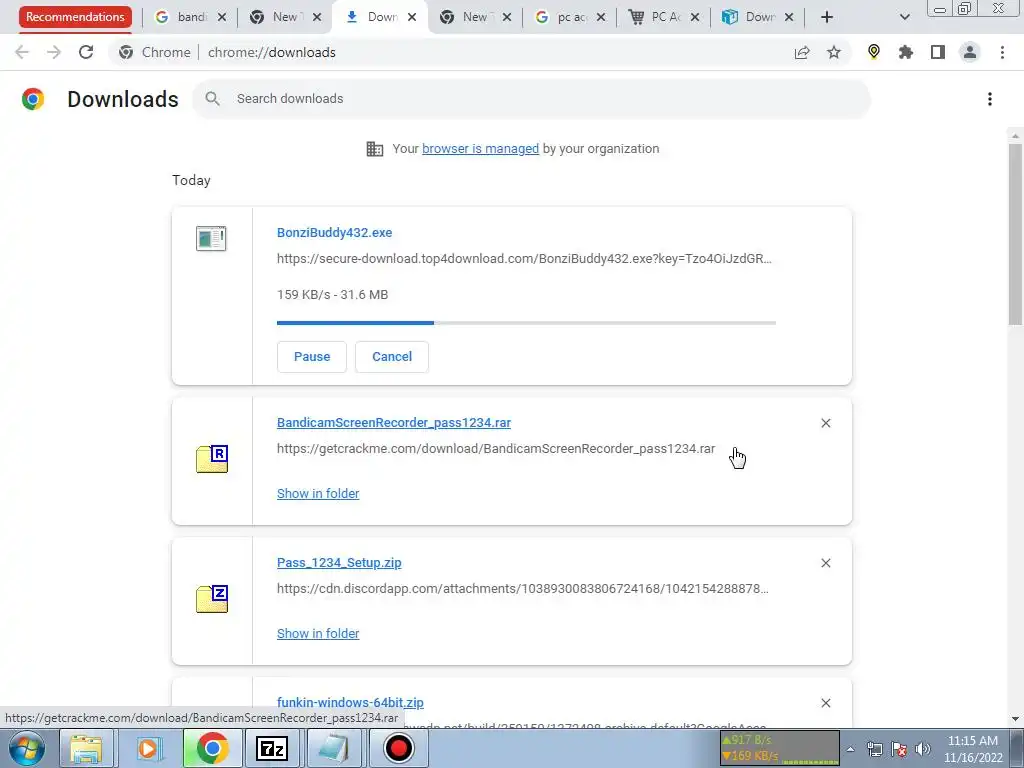Click the red record button taskbar icon
1024x768 pixels.
(398, 748)
